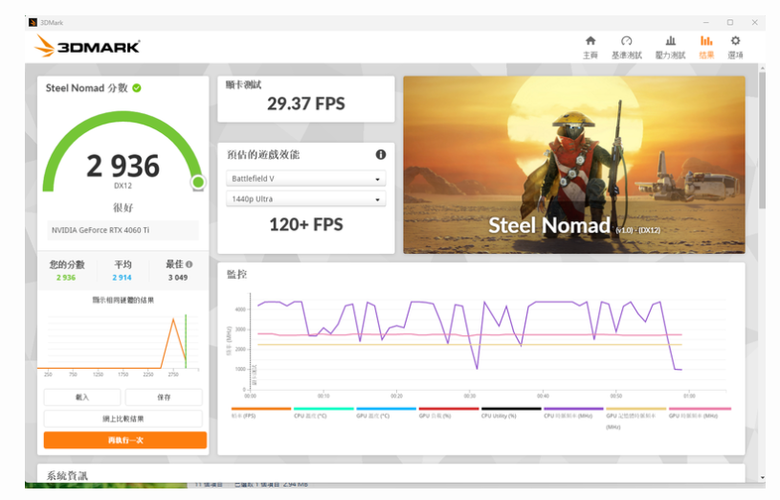Click the green validation checkmark beside Steel Nomad score
The width and height of the screenshot is (780, 500).
(x=137, y=88)
